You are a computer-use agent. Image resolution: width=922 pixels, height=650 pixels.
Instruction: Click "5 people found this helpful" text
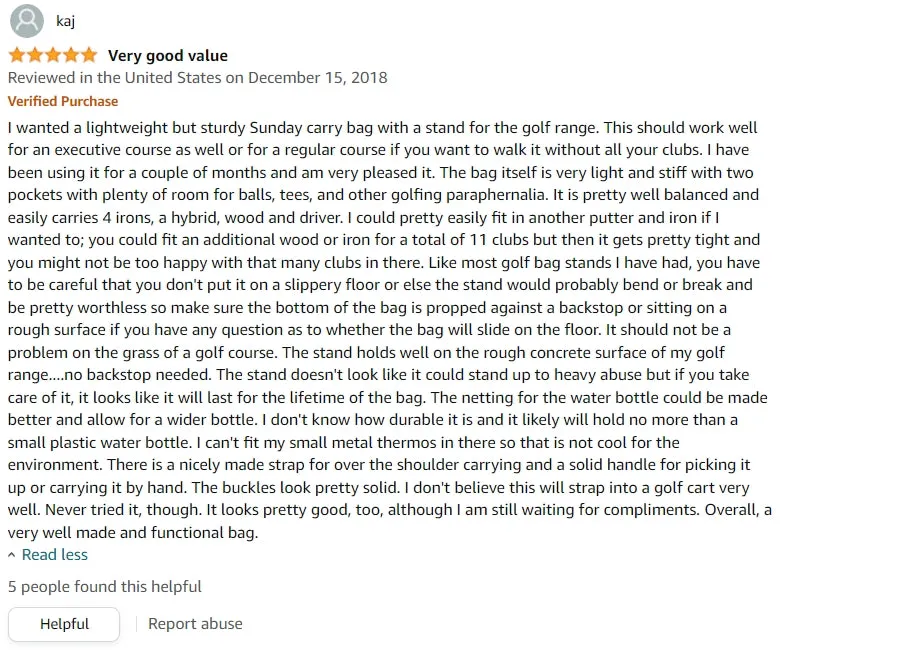pyautogui.click(x=105, y=586)
